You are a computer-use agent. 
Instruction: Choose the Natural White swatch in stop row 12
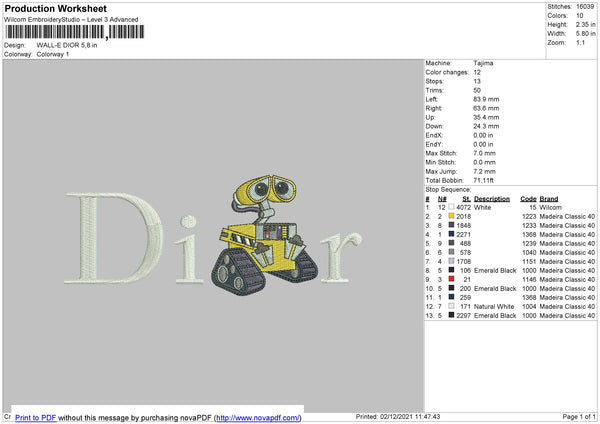click(x=451, y=306)
